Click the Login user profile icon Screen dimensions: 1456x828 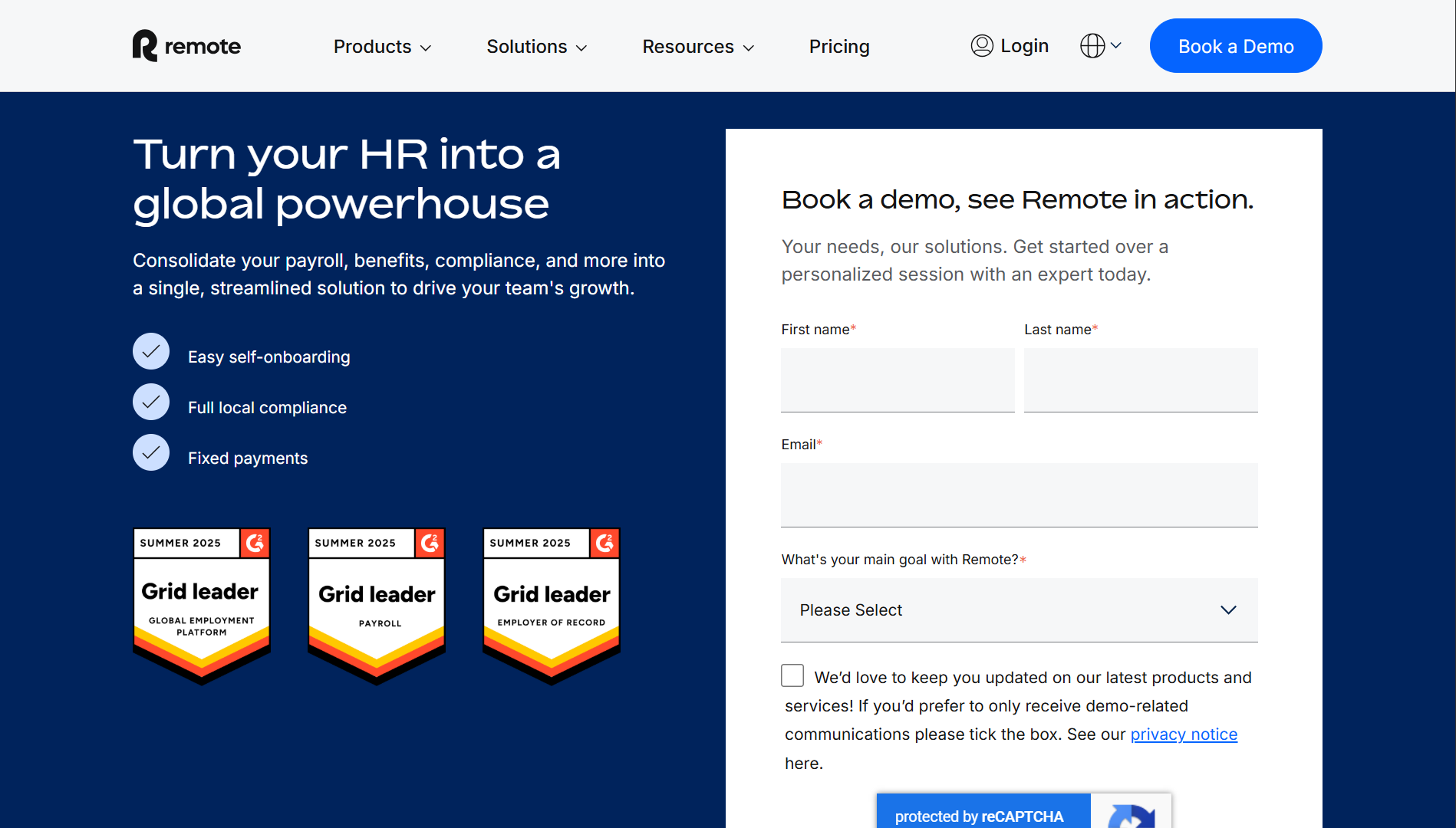click(x=982, y=46)
